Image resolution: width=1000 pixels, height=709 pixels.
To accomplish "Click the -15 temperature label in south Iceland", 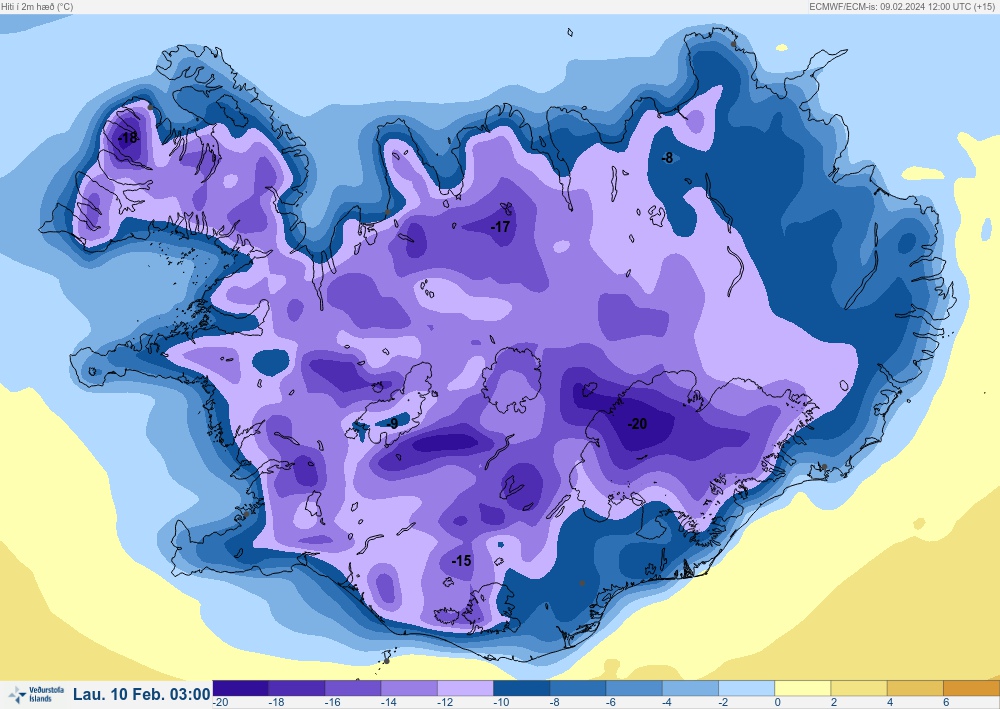I will pyautogui.click(x=461, y=560).
